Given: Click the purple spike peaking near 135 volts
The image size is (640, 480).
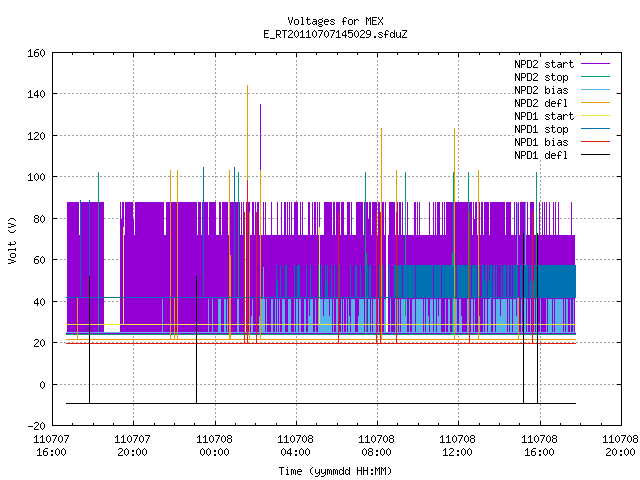Looking at the screenshot, I should point(260,137).
